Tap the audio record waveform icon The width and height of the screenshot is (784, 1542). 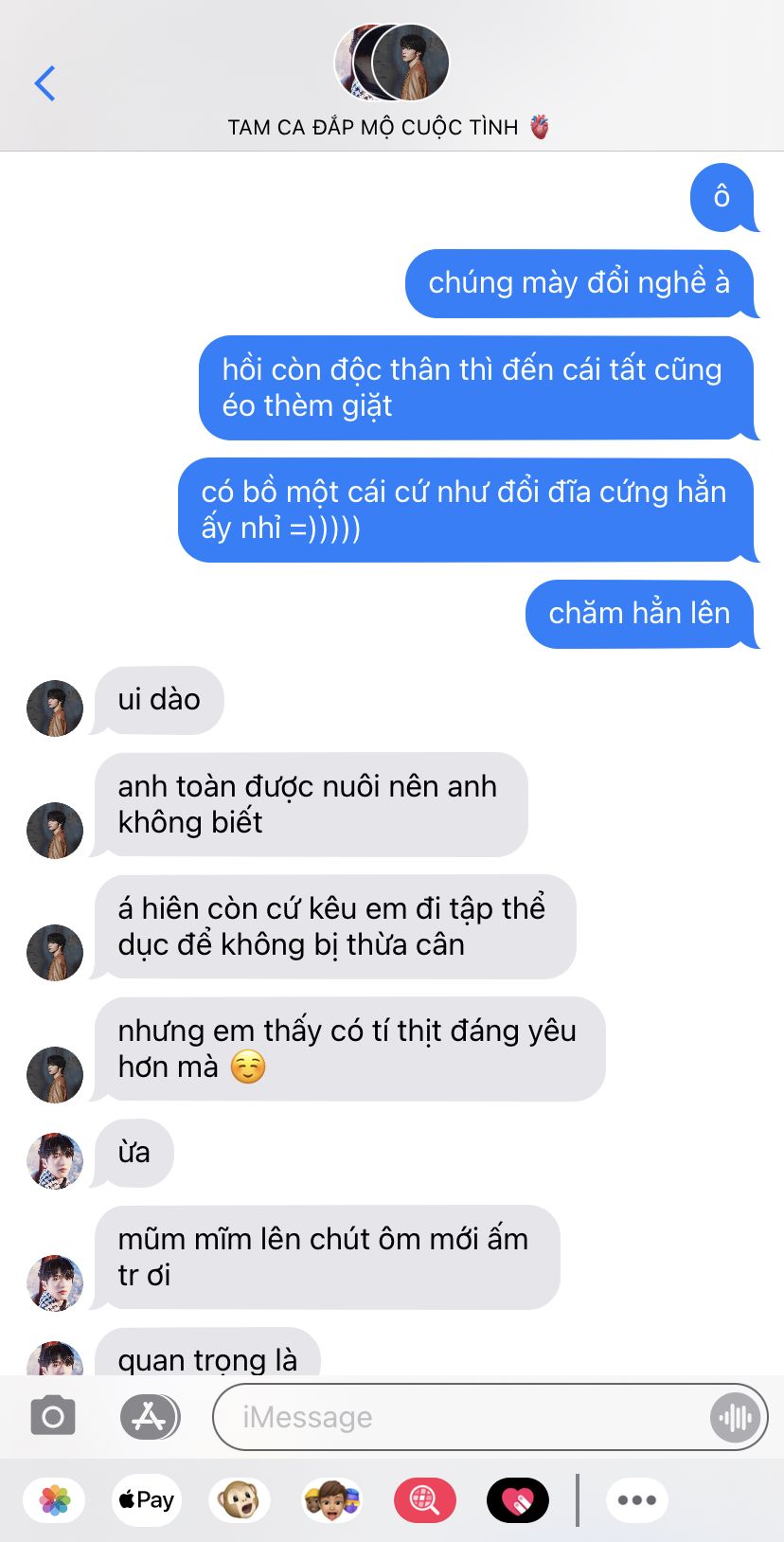click(735, 1418)
